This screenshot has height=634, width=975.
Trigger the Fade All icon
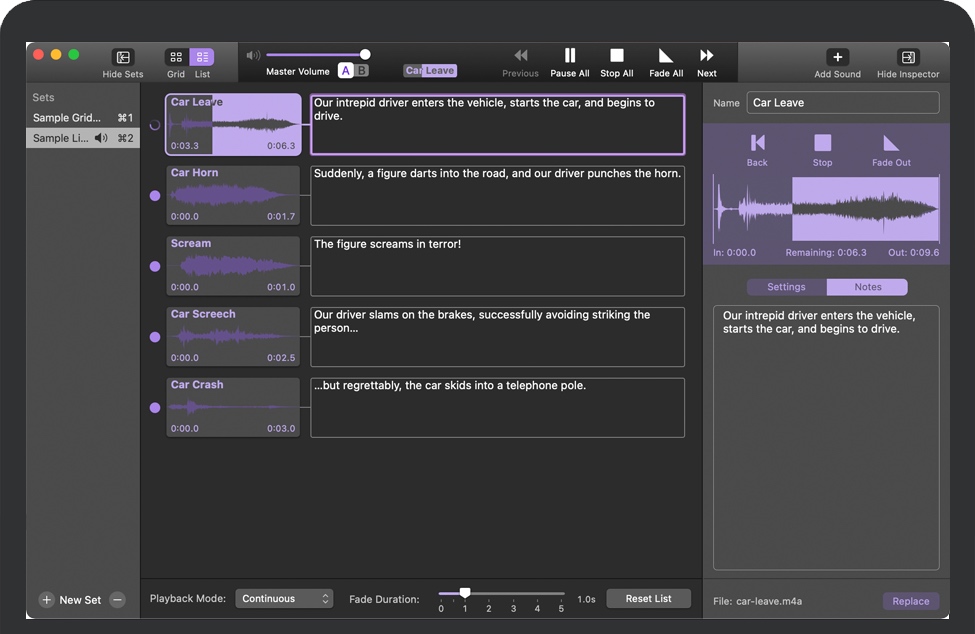[666, 56]
